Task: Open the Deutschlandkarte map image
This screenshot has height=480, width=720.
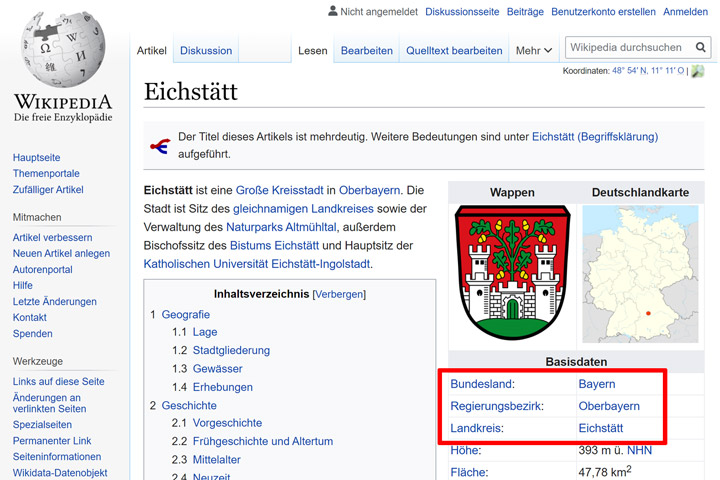Action: click(x=640, y=274)
